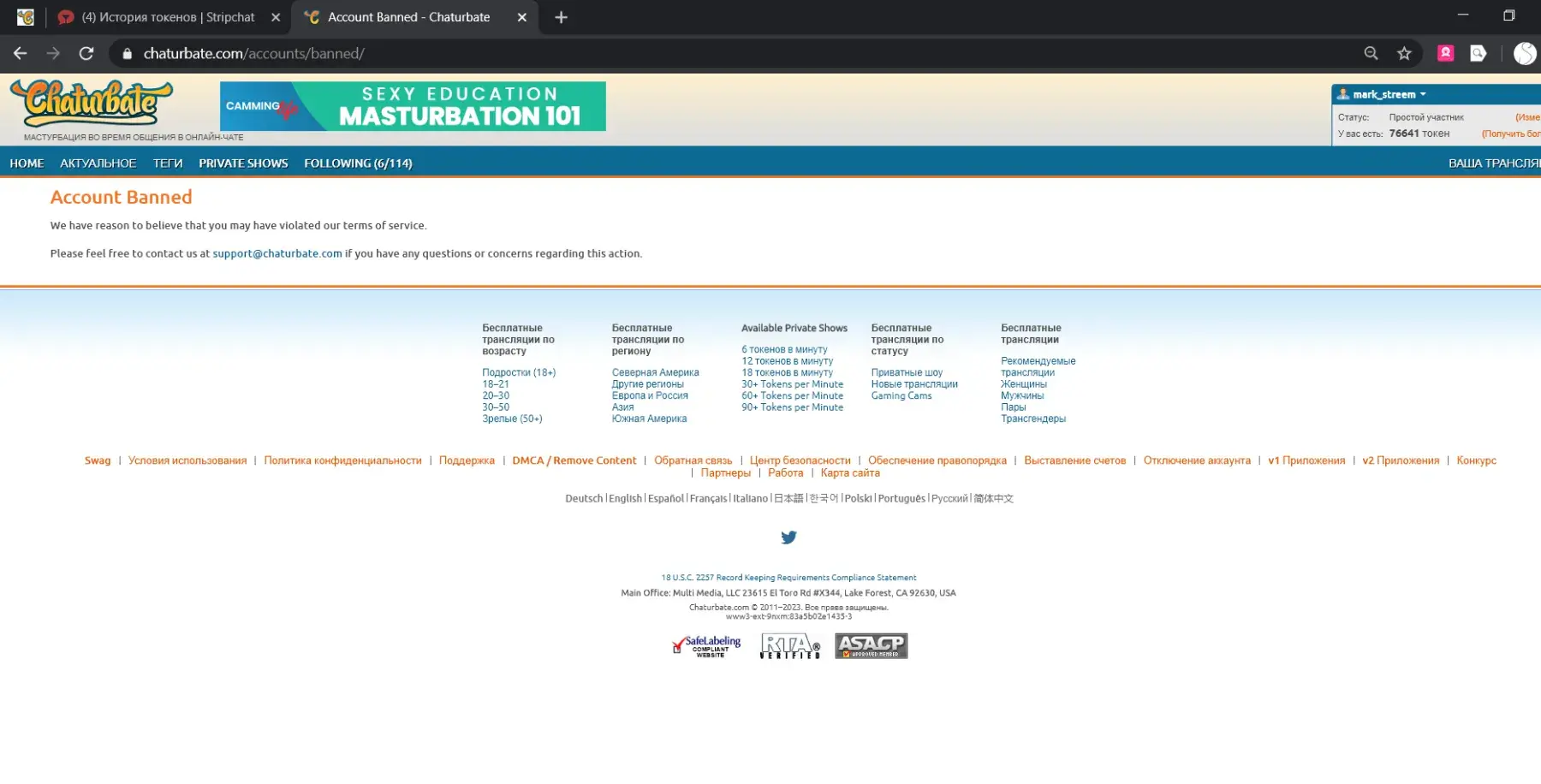Open the Женщины link
This screenshot has width=1541, height=784.
[1024, 384]
